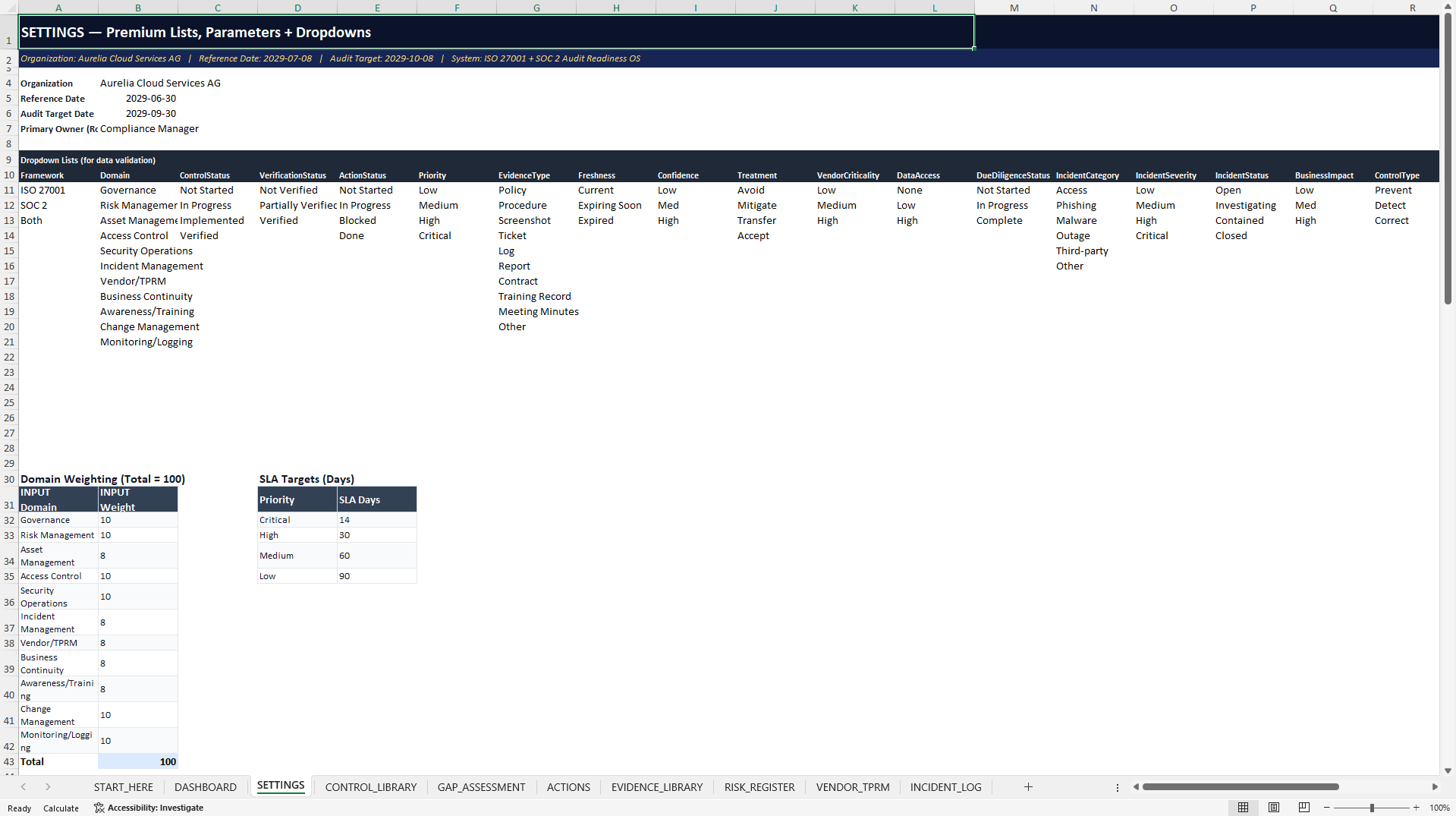
Task: Select Mitigate treatment cell
Action: coord(775,206)
